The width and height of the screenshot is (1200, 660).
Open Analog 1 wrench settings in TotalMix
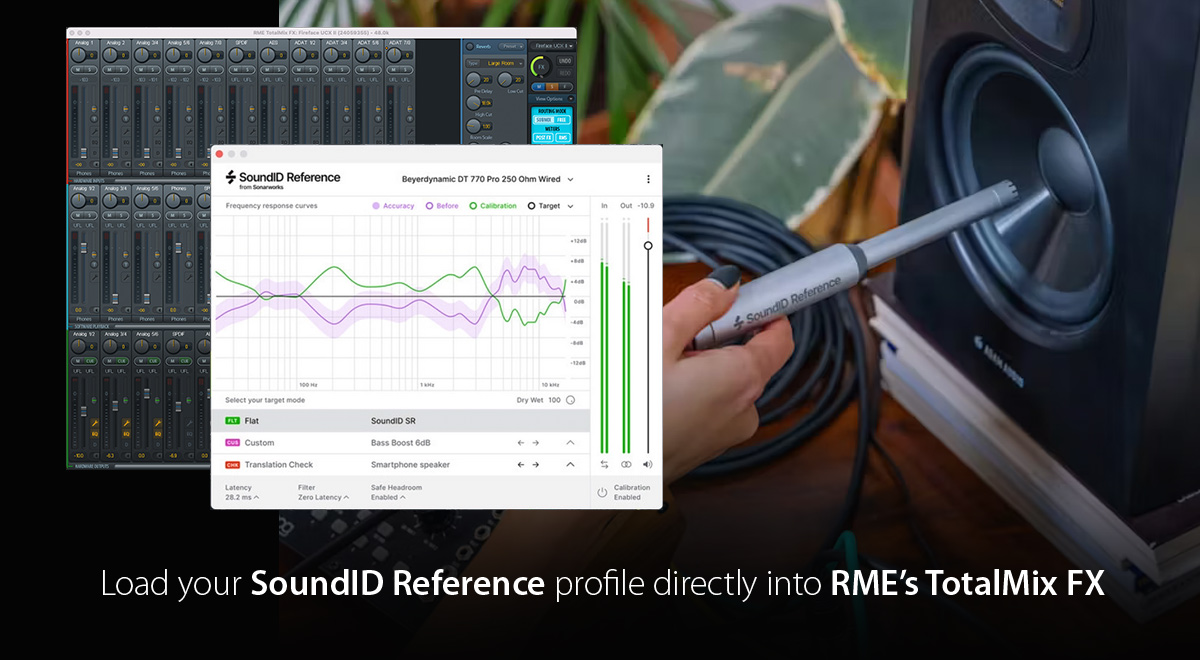96,131
